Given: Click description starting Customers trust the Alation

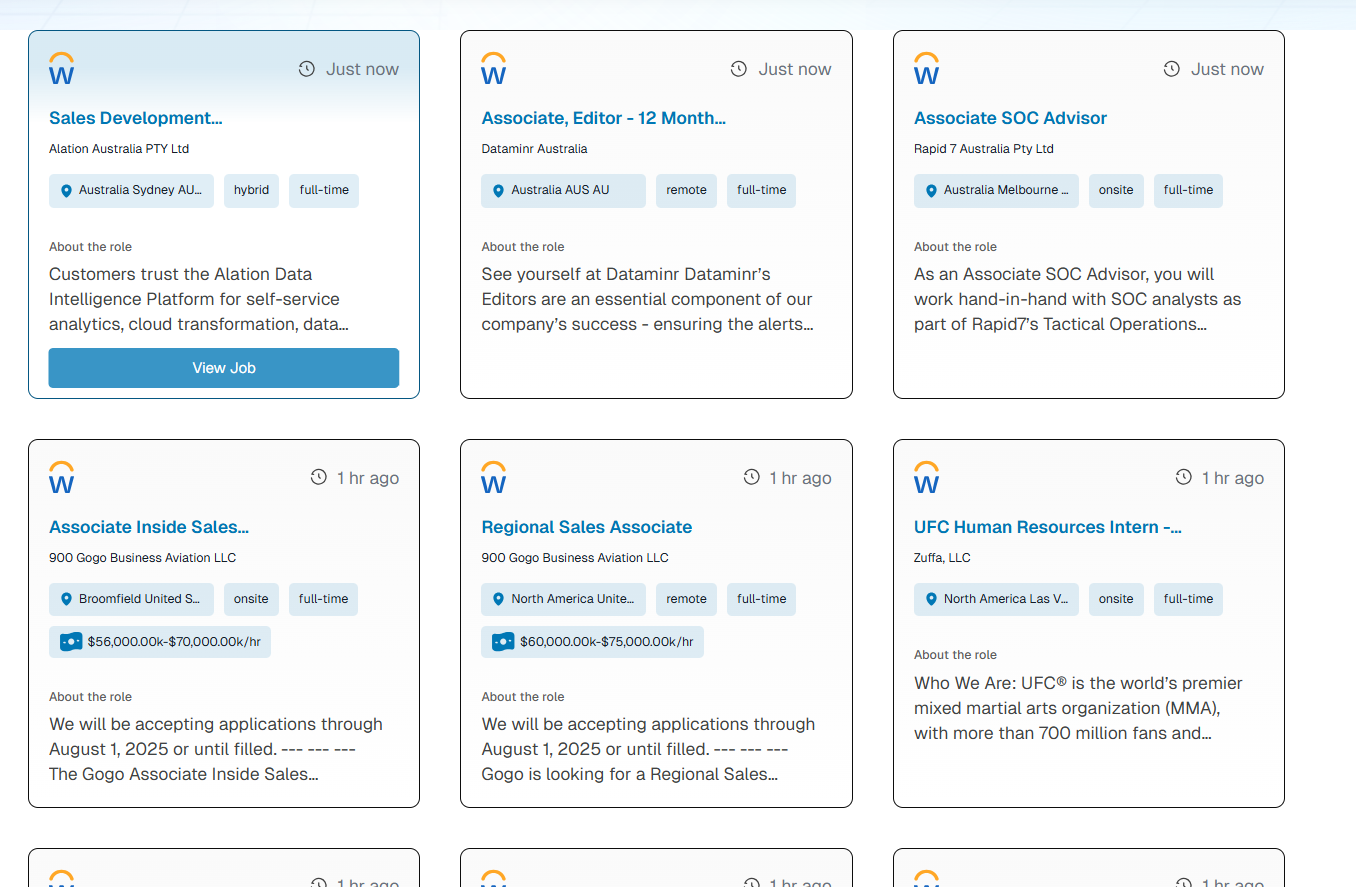Looking at the screenshot, I should [199, 299].
